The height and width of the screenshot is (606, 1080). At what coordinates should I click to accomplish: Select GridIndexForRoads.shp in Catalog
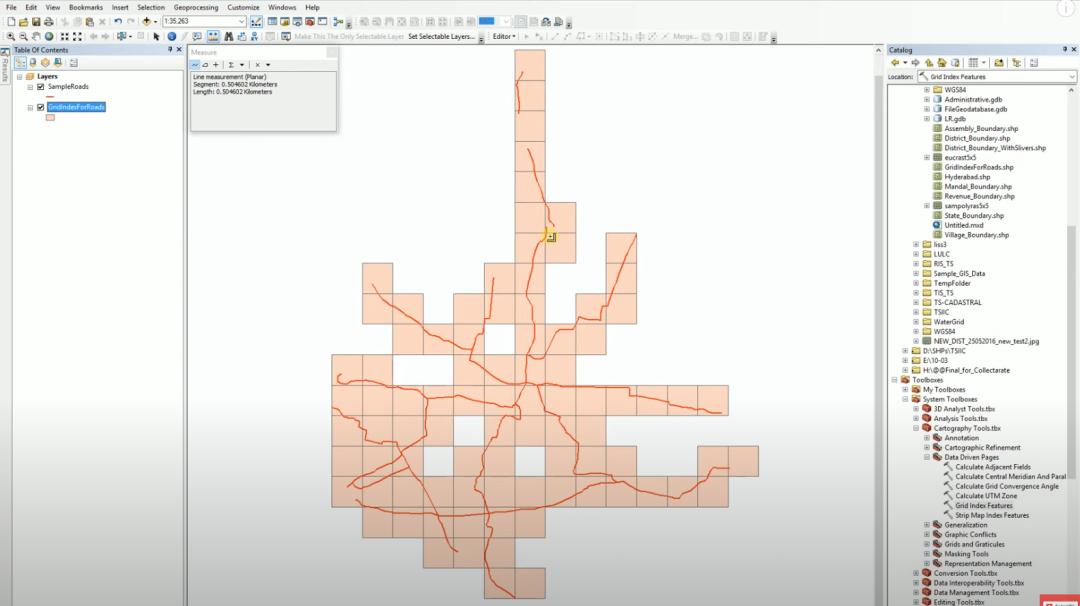979,167
